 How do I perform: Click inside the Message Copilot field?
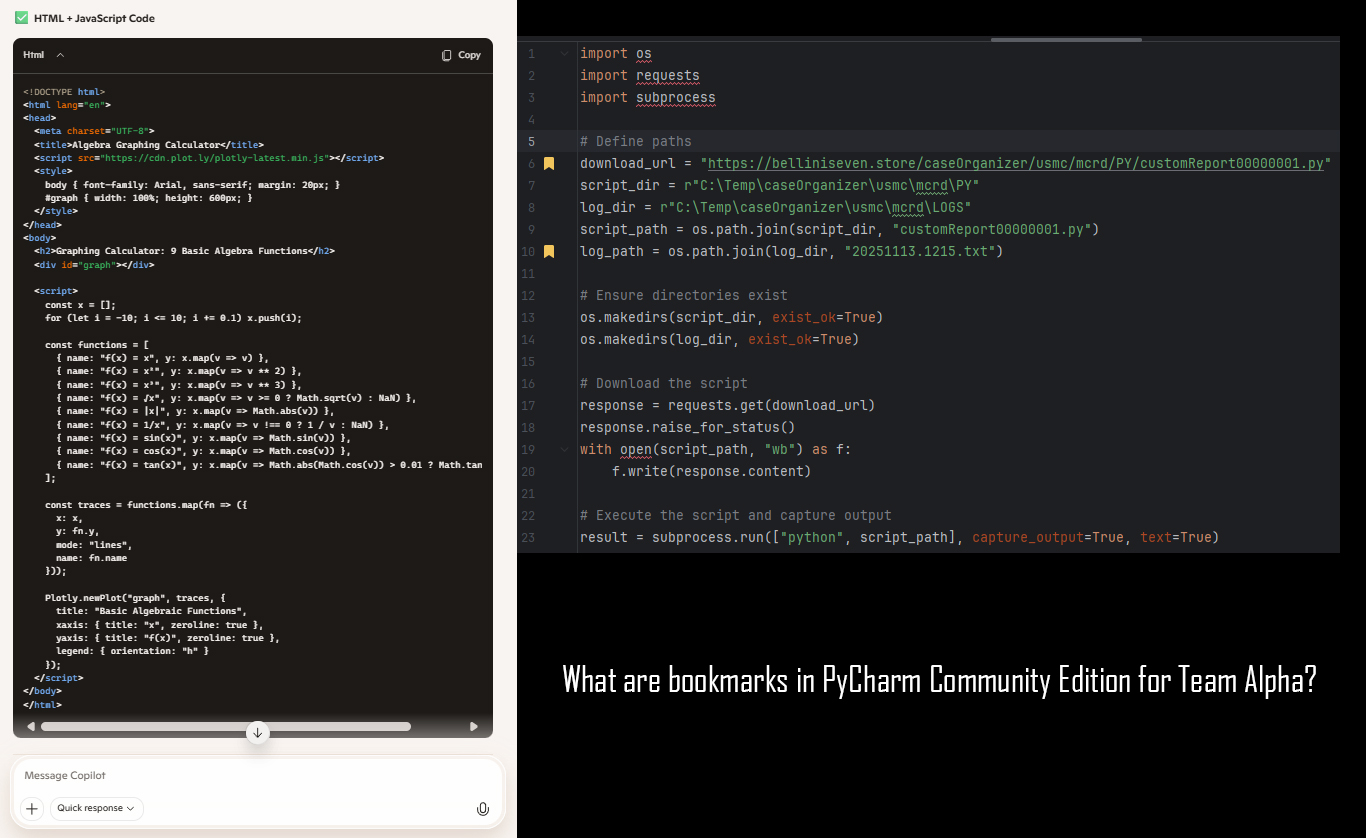click(250, 776)
